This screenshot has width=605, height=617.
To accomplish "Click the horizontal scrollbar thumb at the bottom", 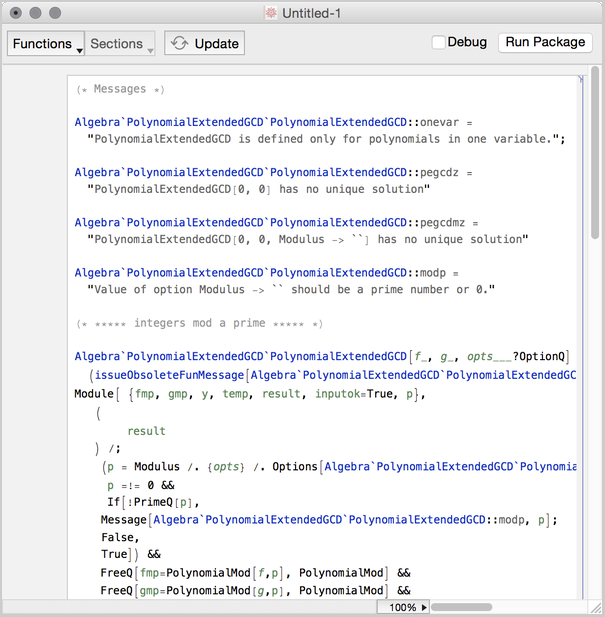I will click(461, 607).
